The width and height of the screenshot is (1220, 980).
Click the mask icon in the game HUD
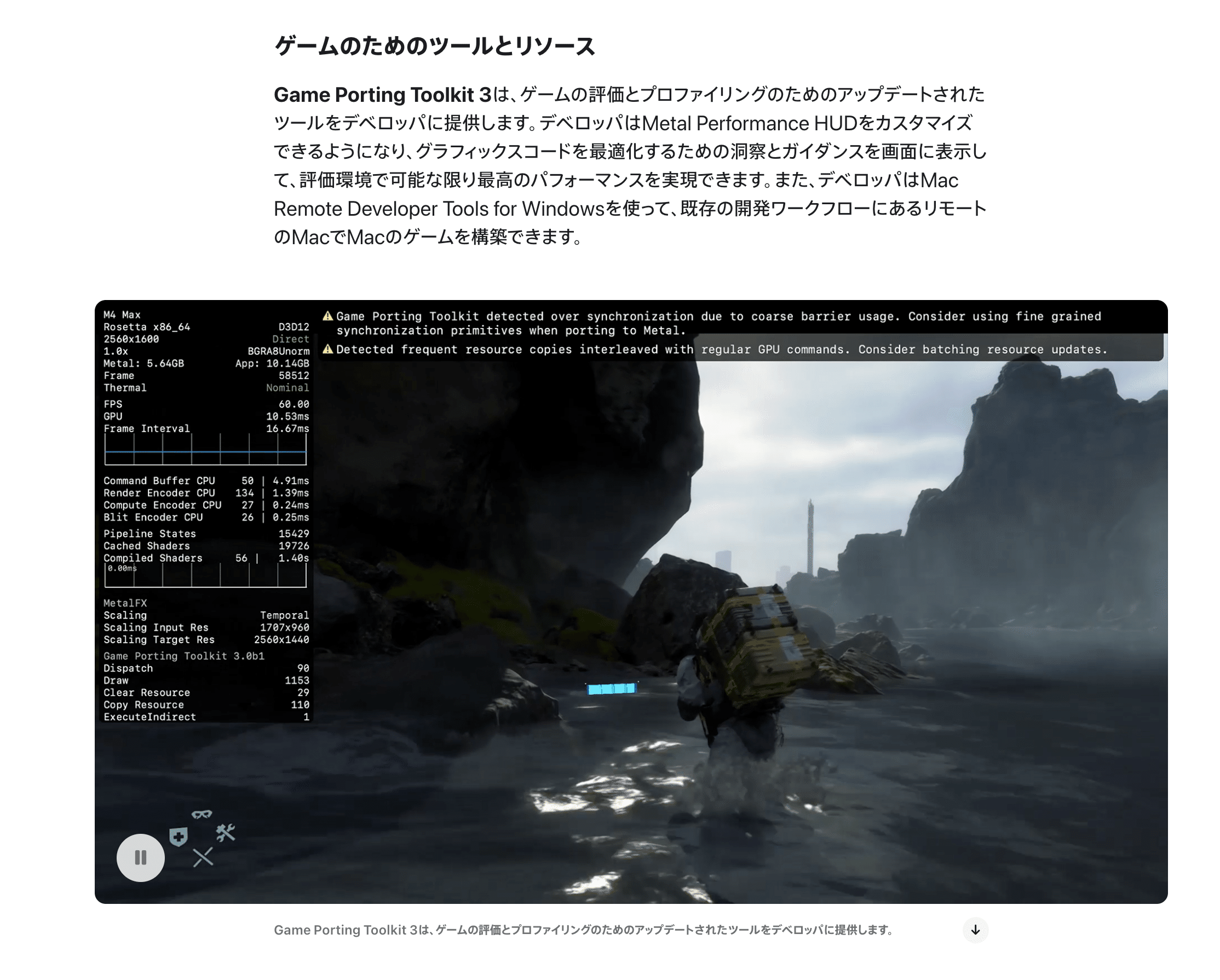tap(202, 814)
